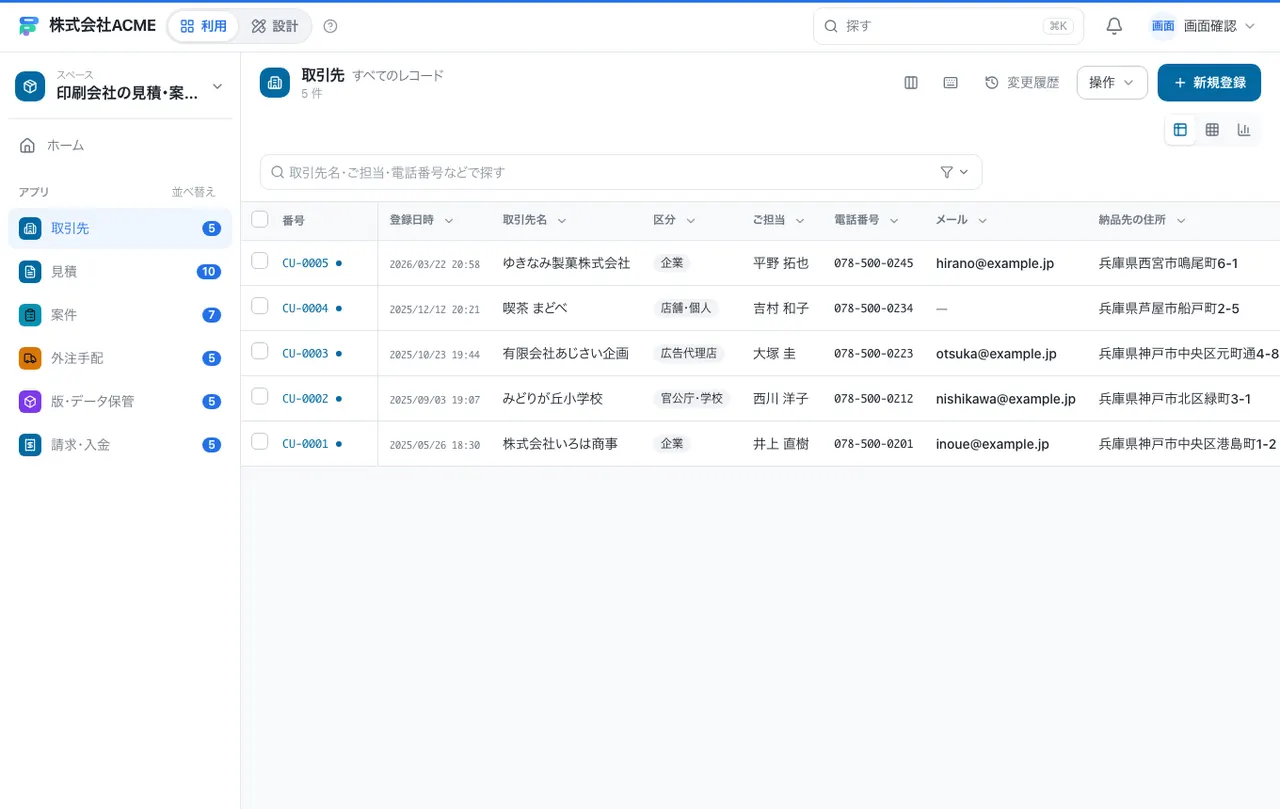Screen dimensions: 1280x809
Task: Click the 見積 app icon in sidebar
Action: [x=30, y=271]
